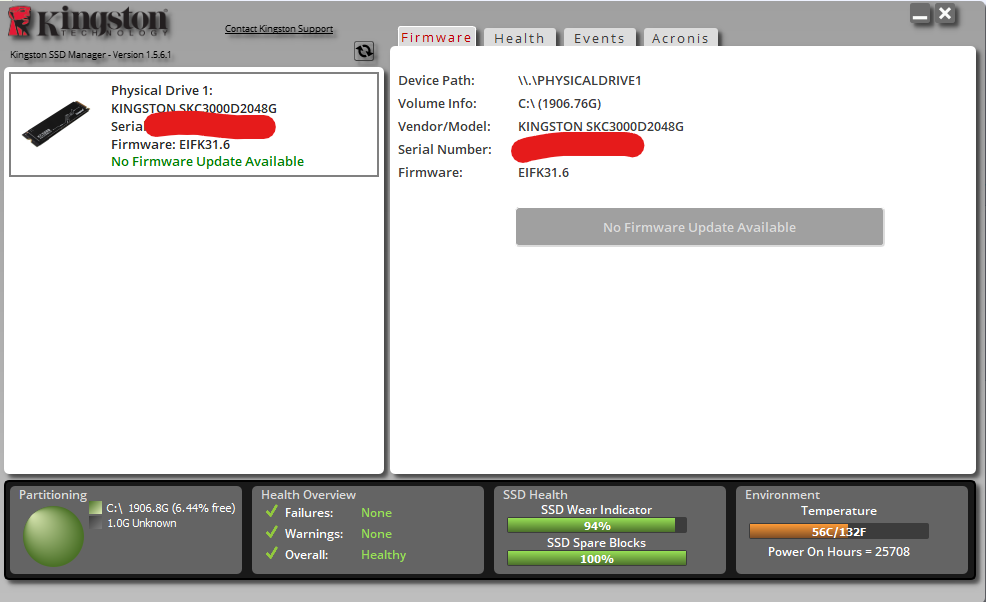Open the Health tab

519,38
